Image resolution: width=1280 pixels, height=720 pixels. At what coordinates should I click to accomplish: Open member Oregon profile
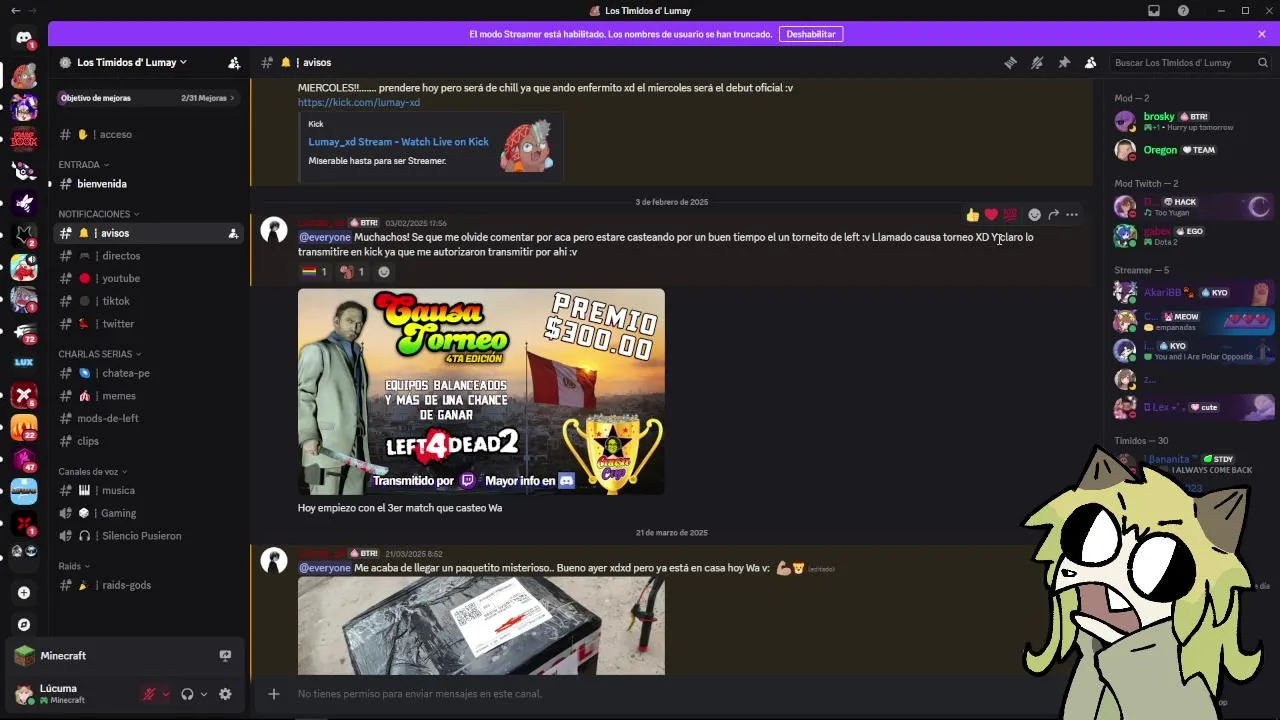click(x=1191, y=150)
